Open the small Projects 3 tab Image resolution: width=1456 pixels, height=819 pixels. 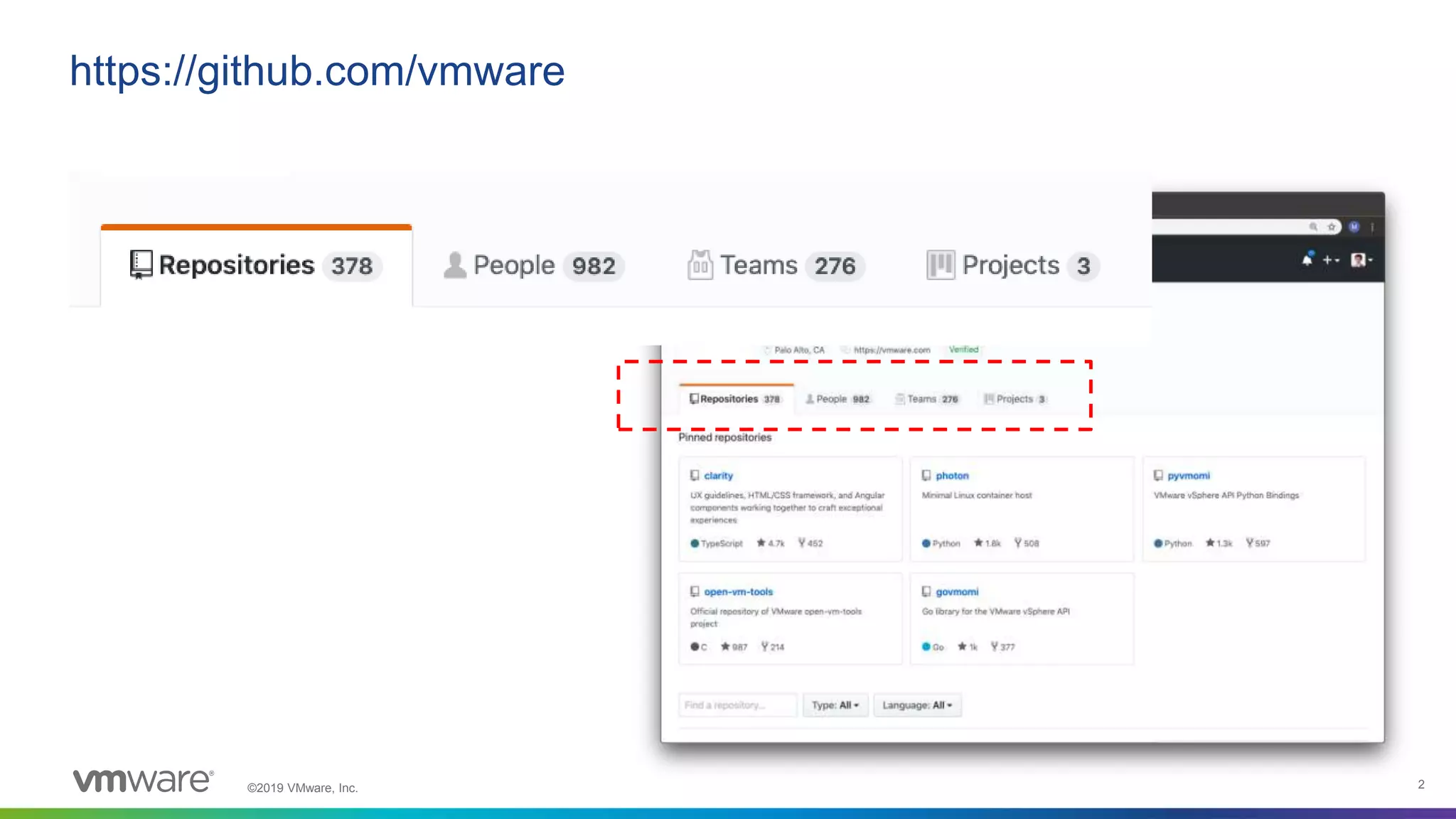coord(1015,399)
